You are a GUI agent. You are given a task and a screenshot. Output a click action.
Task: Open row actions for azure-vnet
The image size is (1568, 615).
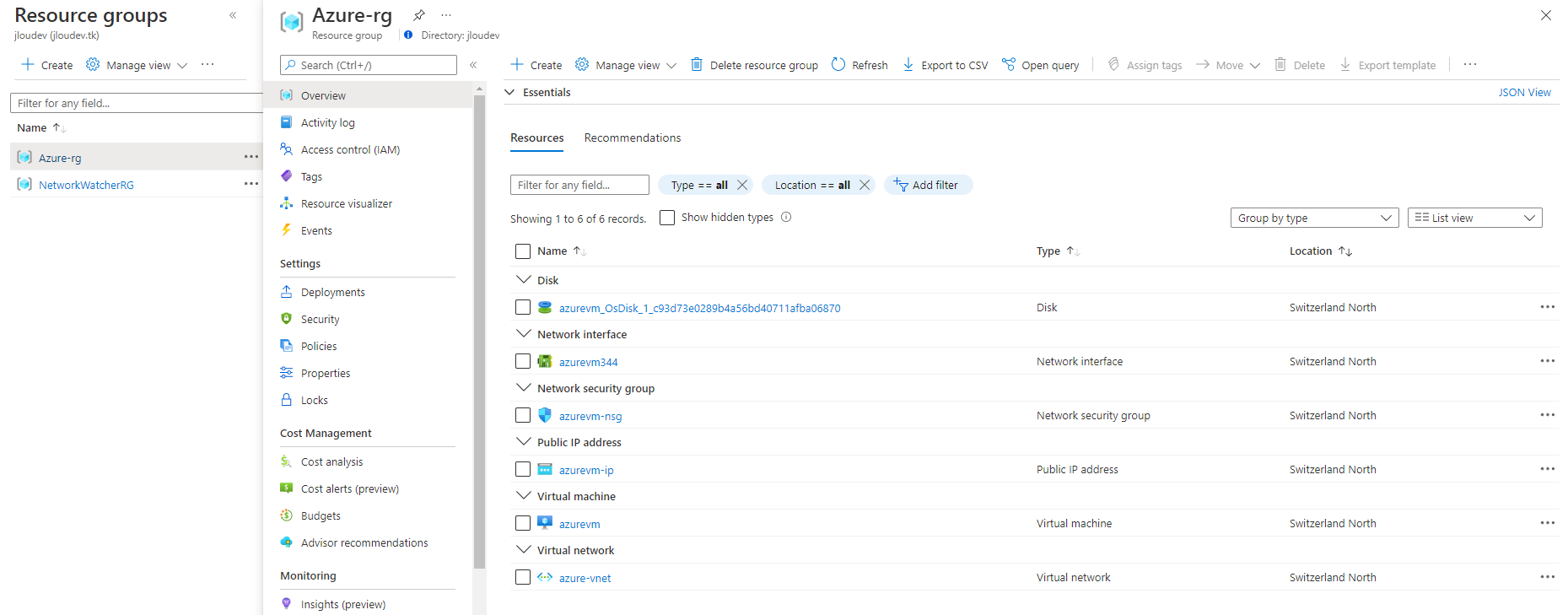tap(1547, 577)
